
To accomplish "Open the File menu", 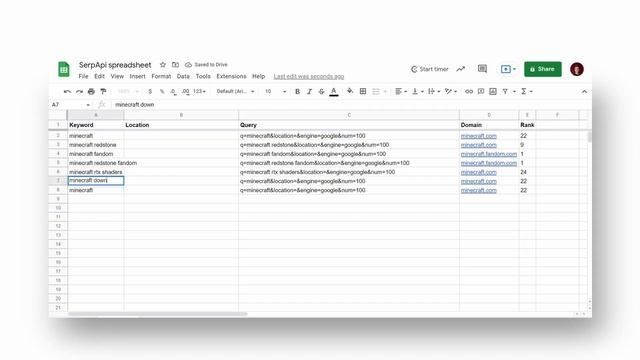I will [83, 76].
